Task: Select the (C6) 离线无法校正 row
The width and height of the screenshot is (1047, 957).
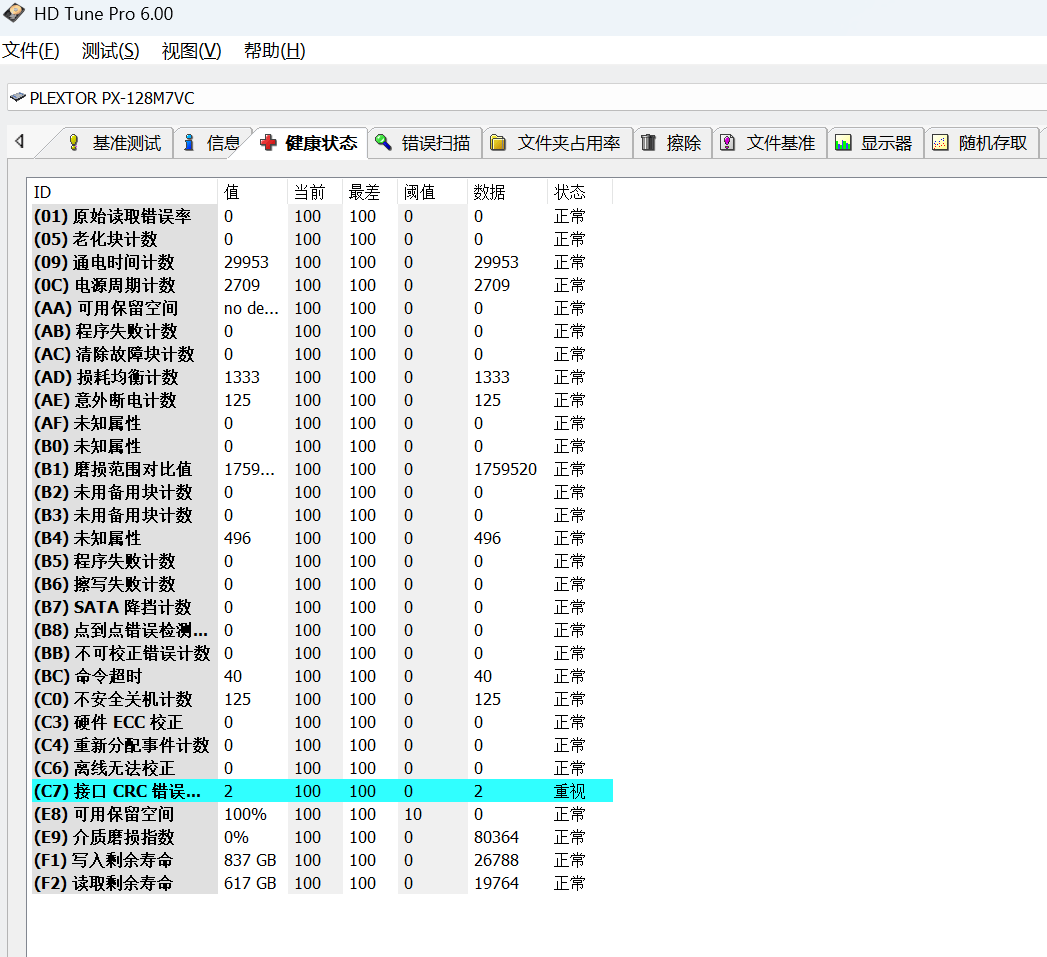Action: pos(322,768)
